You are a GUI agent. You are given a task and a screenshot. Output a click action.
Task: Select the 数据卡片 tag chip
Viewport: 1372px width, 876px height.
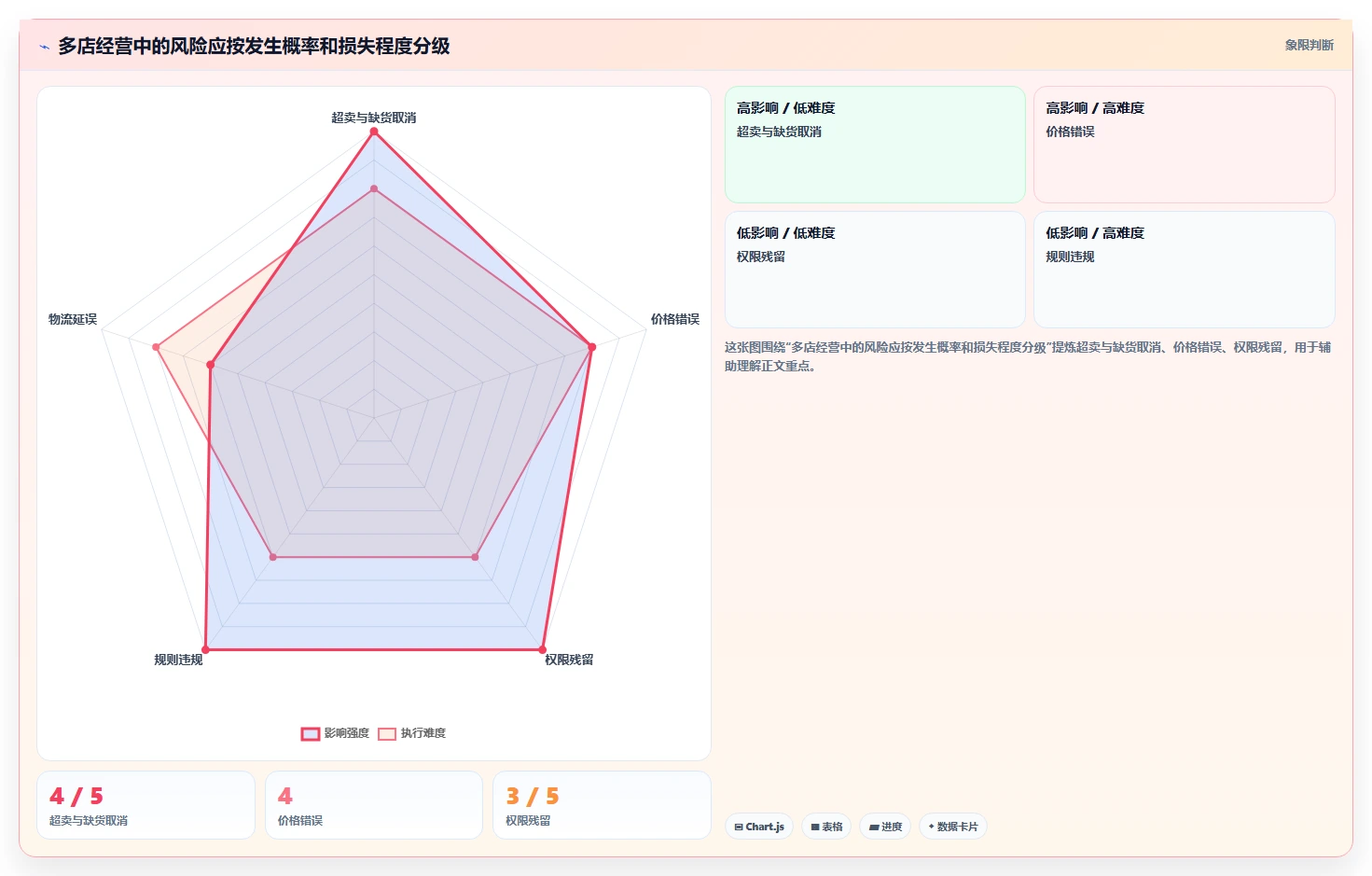click(x=953, y=827)
